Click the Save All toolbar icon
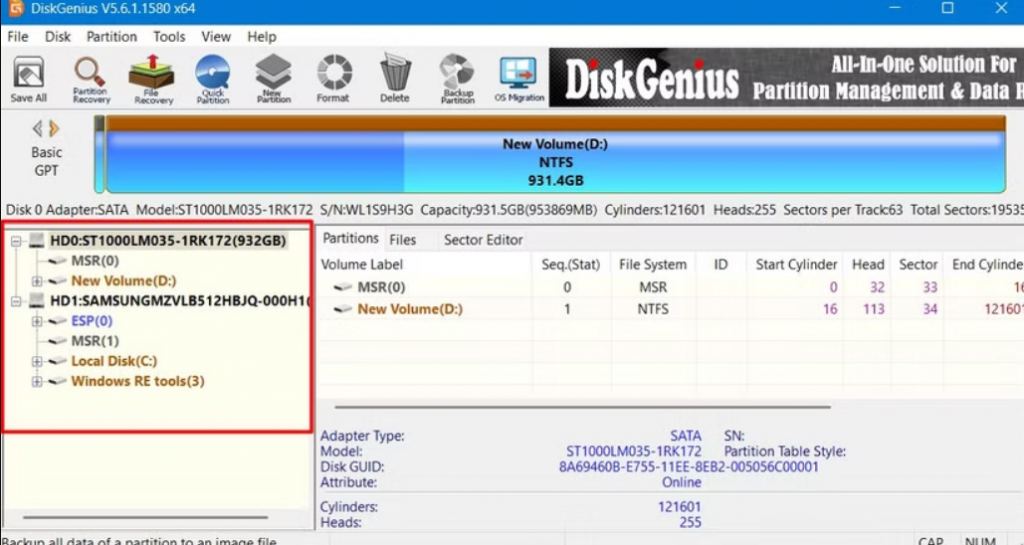Viewport: 1024px width, 545px height. (28, 79)
